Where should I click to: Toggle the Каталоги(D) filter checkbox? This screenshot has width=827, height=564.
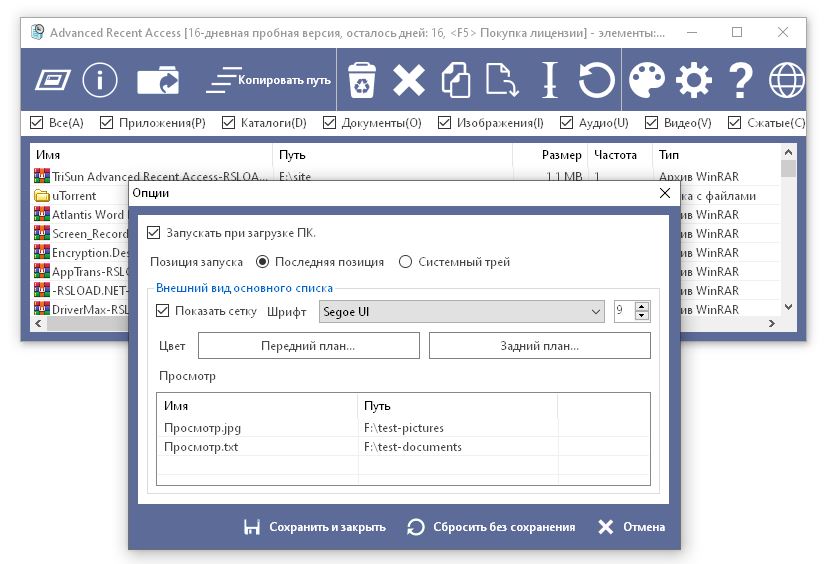(x=228, y=123)
